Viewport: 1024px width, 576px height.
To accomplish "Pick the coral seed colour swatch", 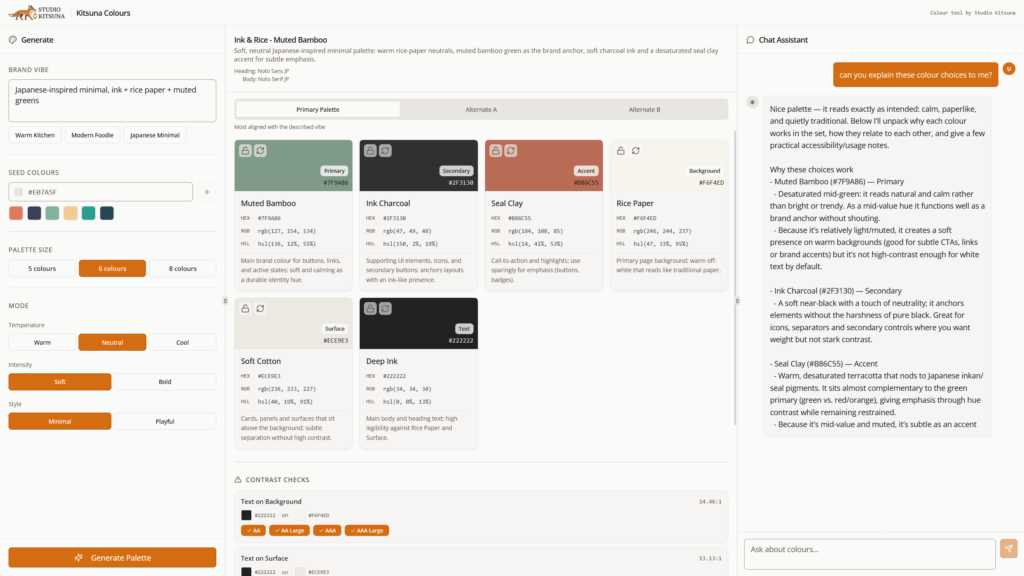I will (16, 213).
